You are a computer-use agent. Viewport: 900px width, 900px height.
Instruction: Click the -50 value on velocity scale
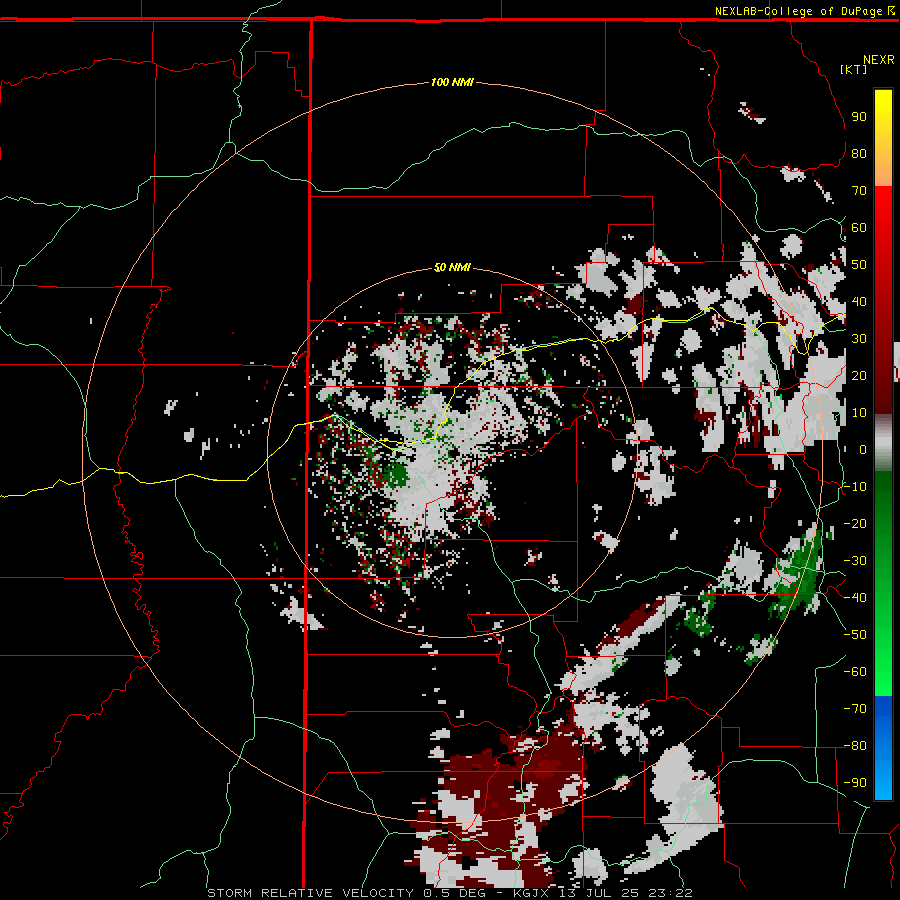click(x=855, y=635)
